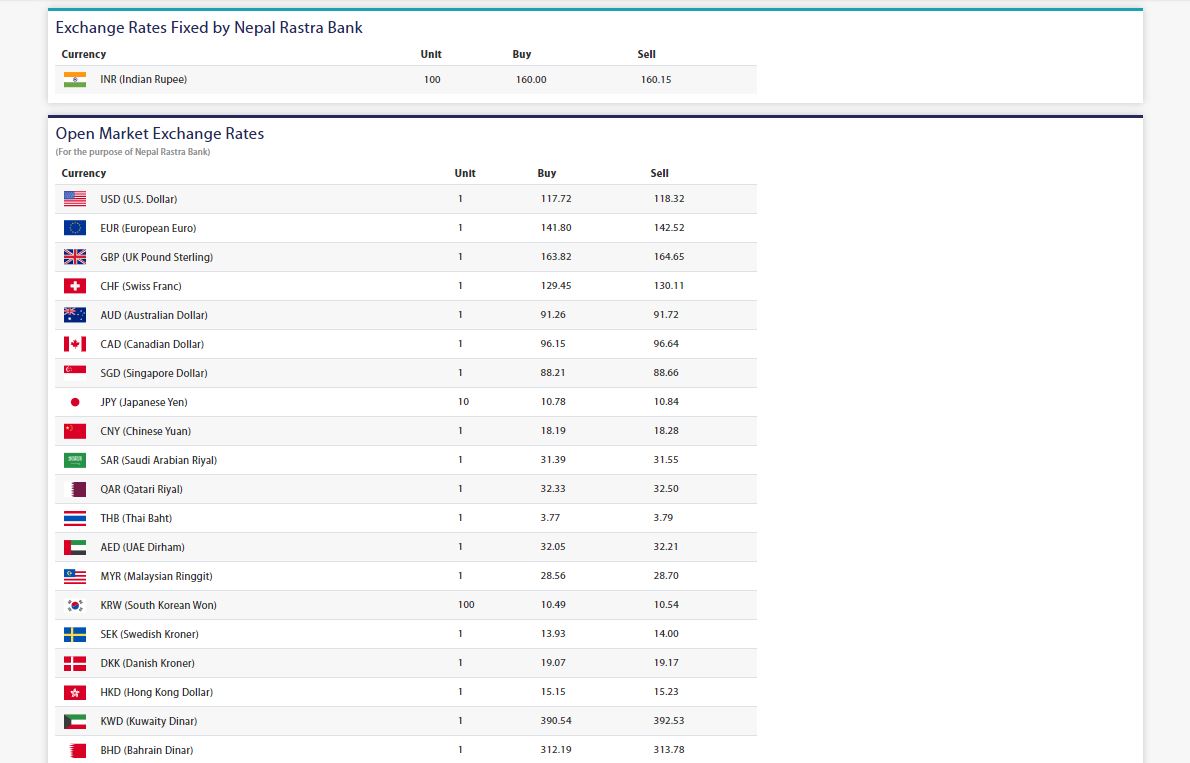The image size is (1190, 763).
Task: Select the 'MYR (Malaysian Ringgit)' currency name
Action: (x=156, y=576)
